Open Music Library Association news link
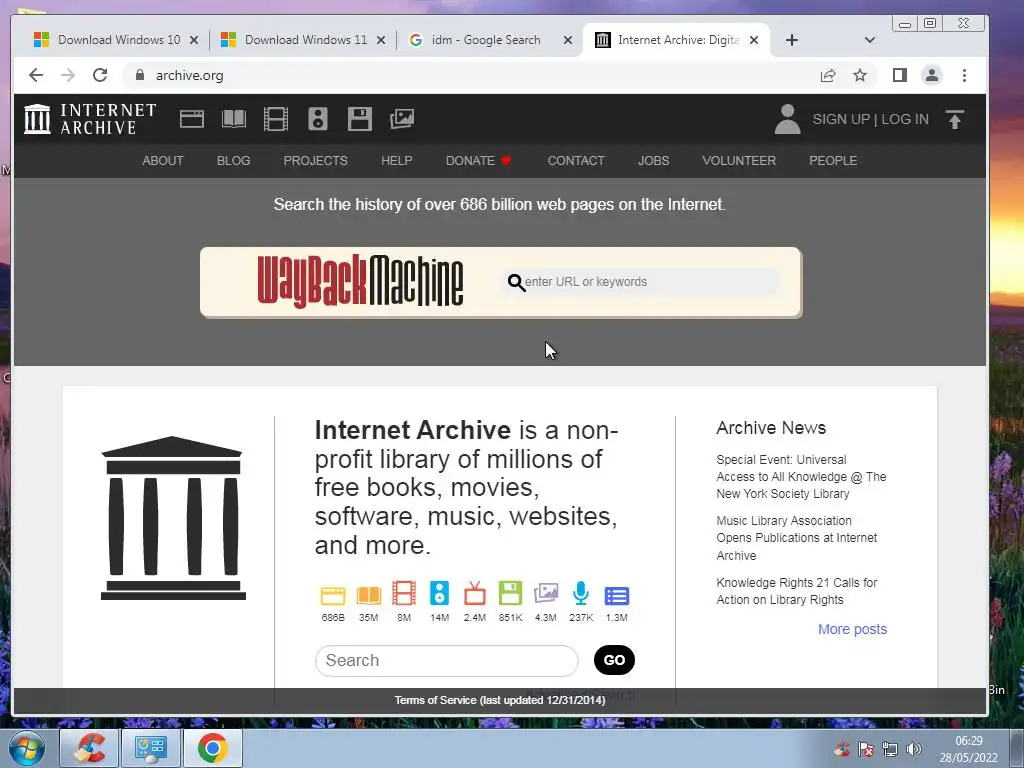1024x768 pixels. click(x=797, y=538)
